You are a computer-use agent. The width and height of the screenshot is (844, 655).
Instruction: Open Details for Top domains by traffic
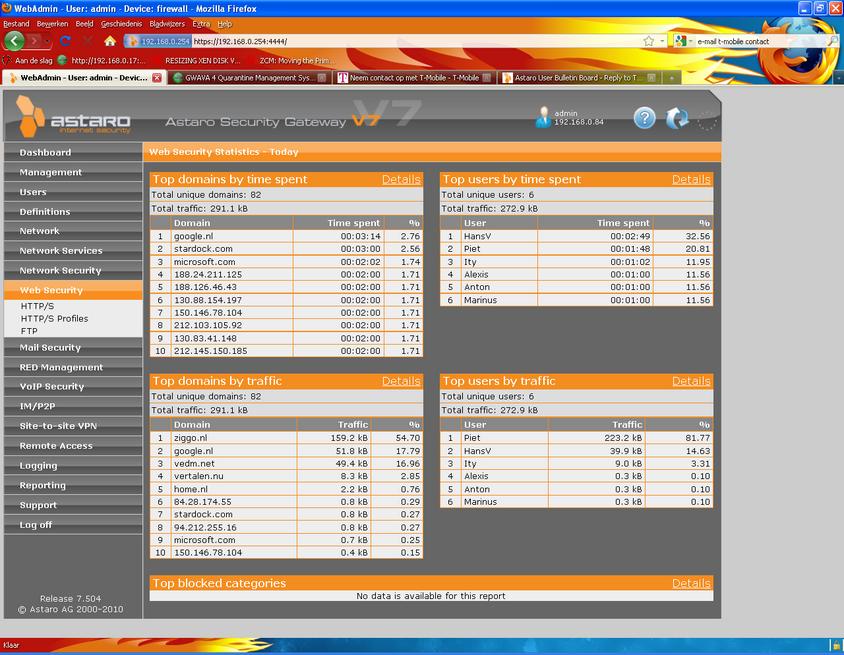[401, 381]
